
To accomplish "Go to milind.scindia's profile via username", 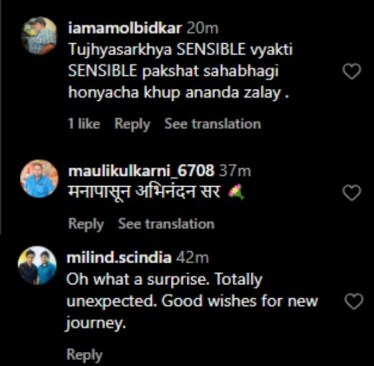I will coord(119,258).
